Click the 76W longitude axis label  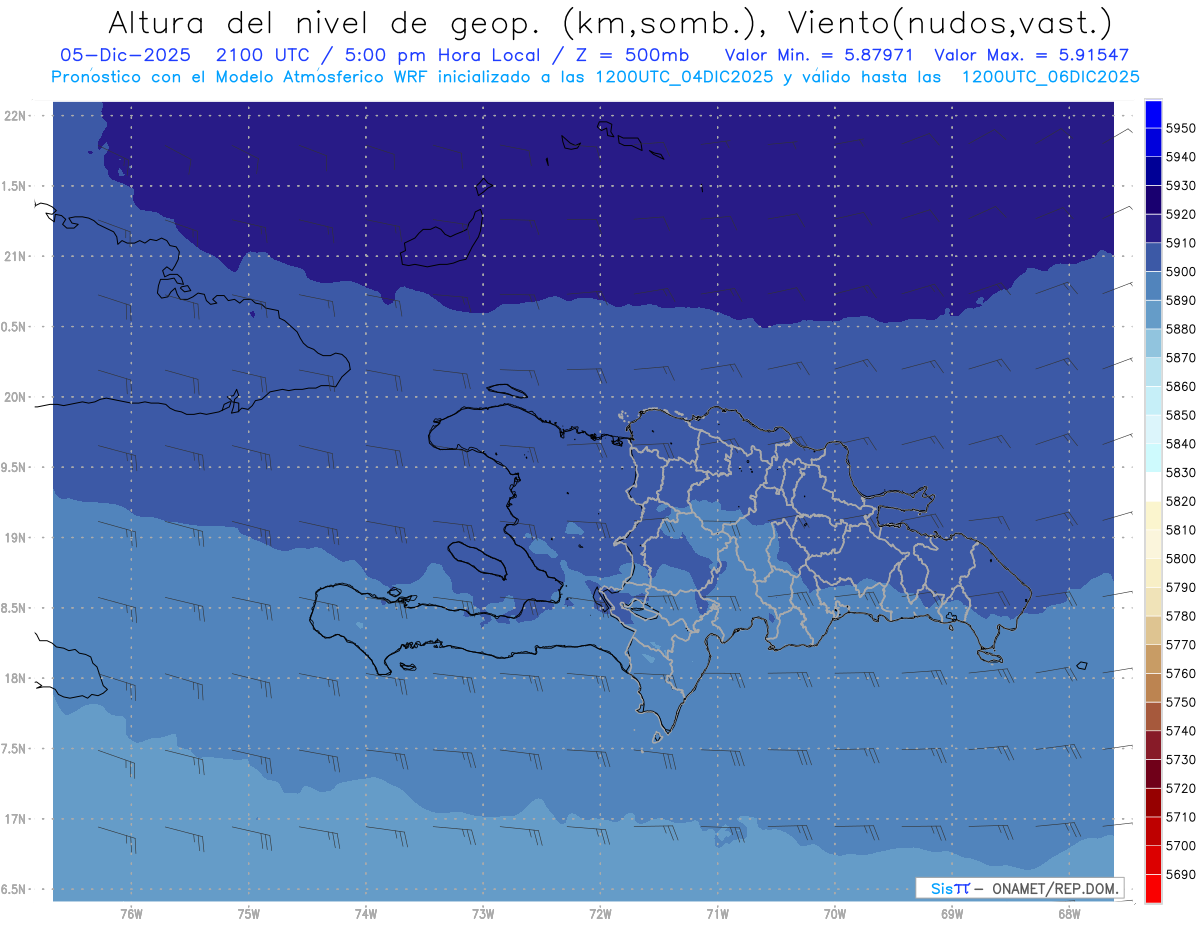point(131,913)
